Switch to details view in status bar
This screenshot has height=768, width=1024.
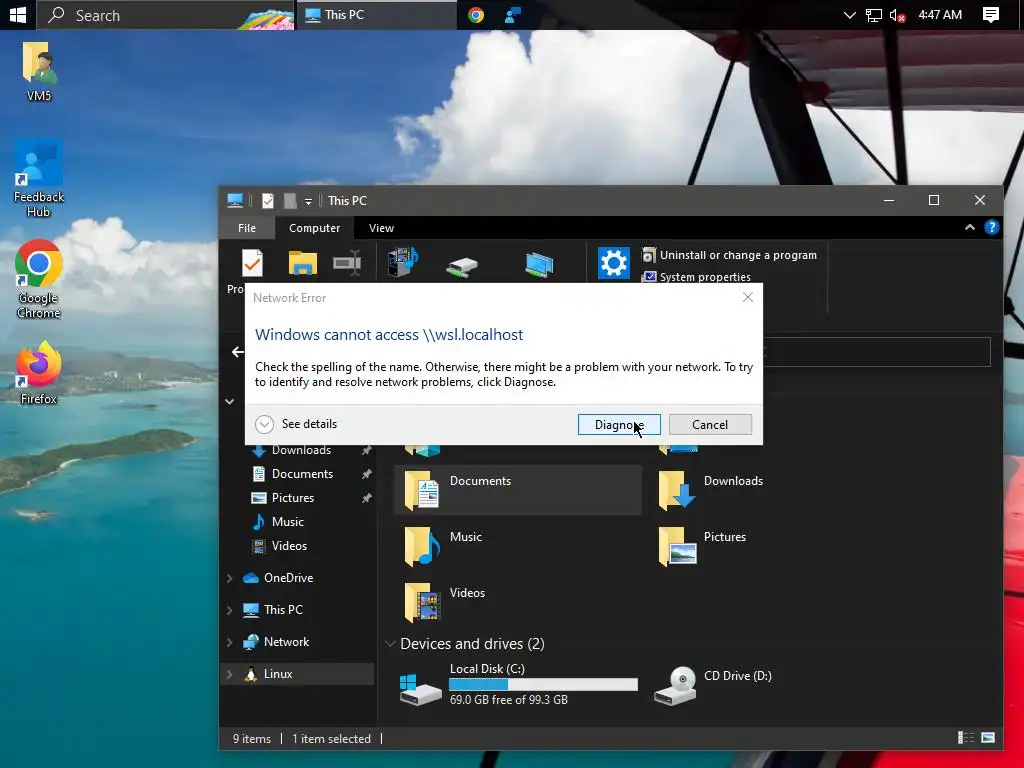966,738
